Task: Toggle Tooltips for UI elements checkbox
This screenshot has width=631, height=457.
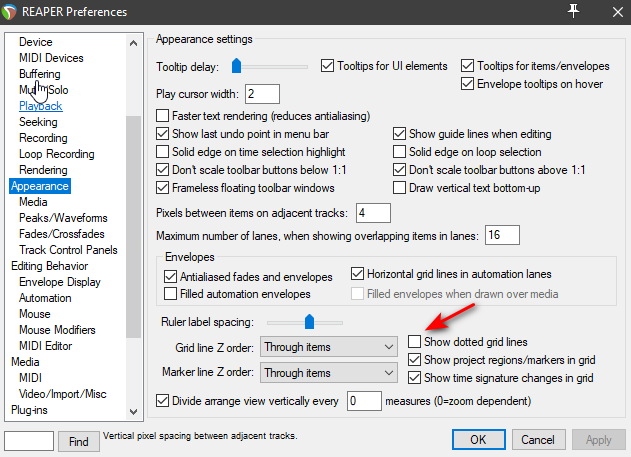Action: coord(327,66)
